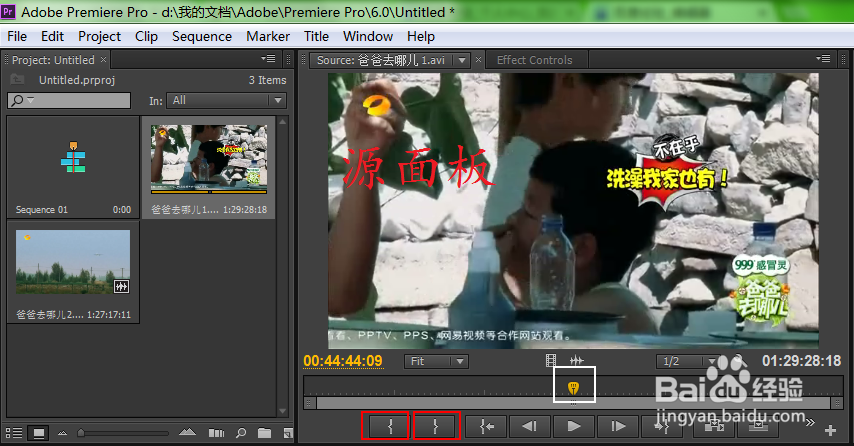Open the 1/2 playback resolution dropdown
854x446 pixels.
tap(688, 361)
